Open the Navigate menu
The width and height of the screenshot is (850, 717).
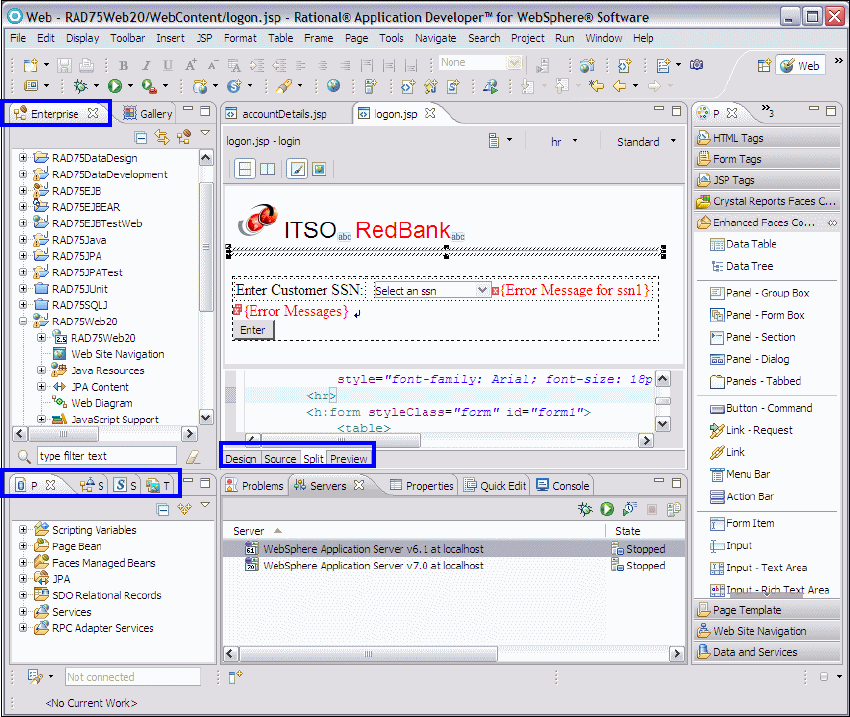pos(435,38)
